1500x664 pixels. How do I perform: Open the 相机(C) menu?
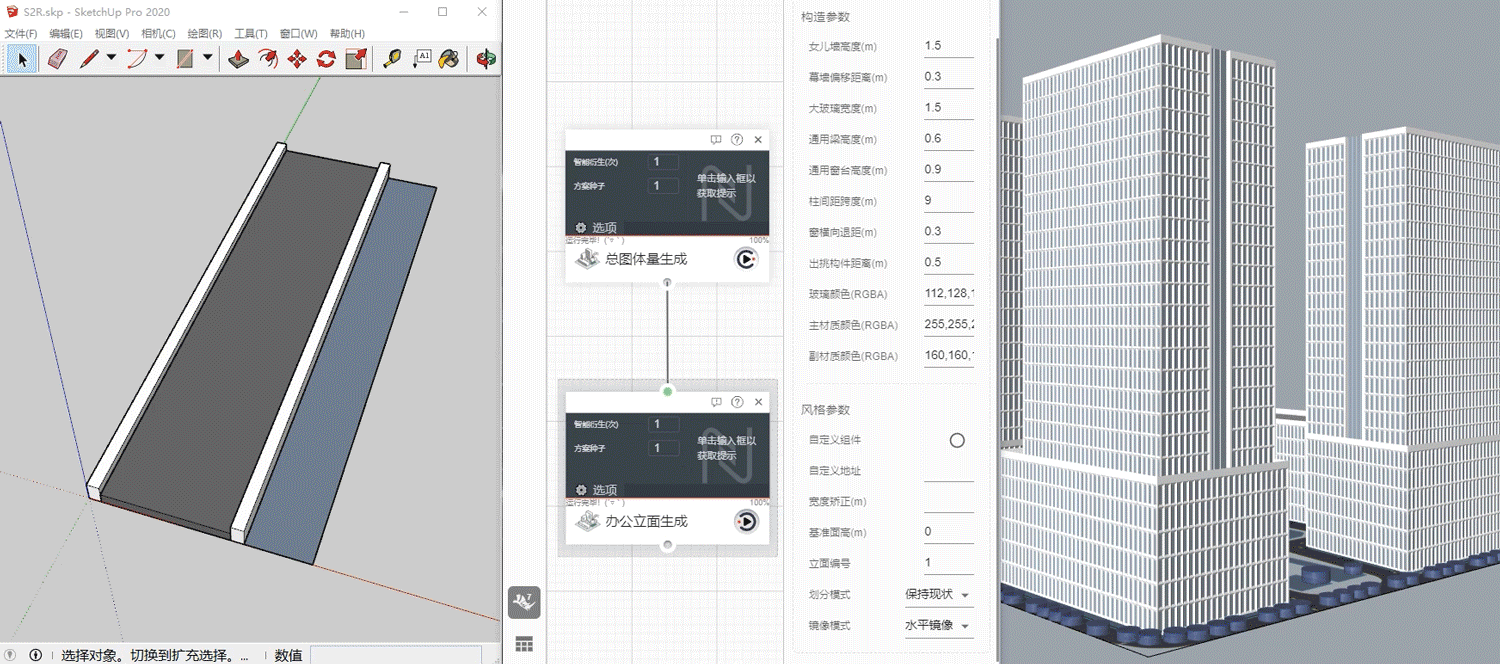tap(159, 34)
